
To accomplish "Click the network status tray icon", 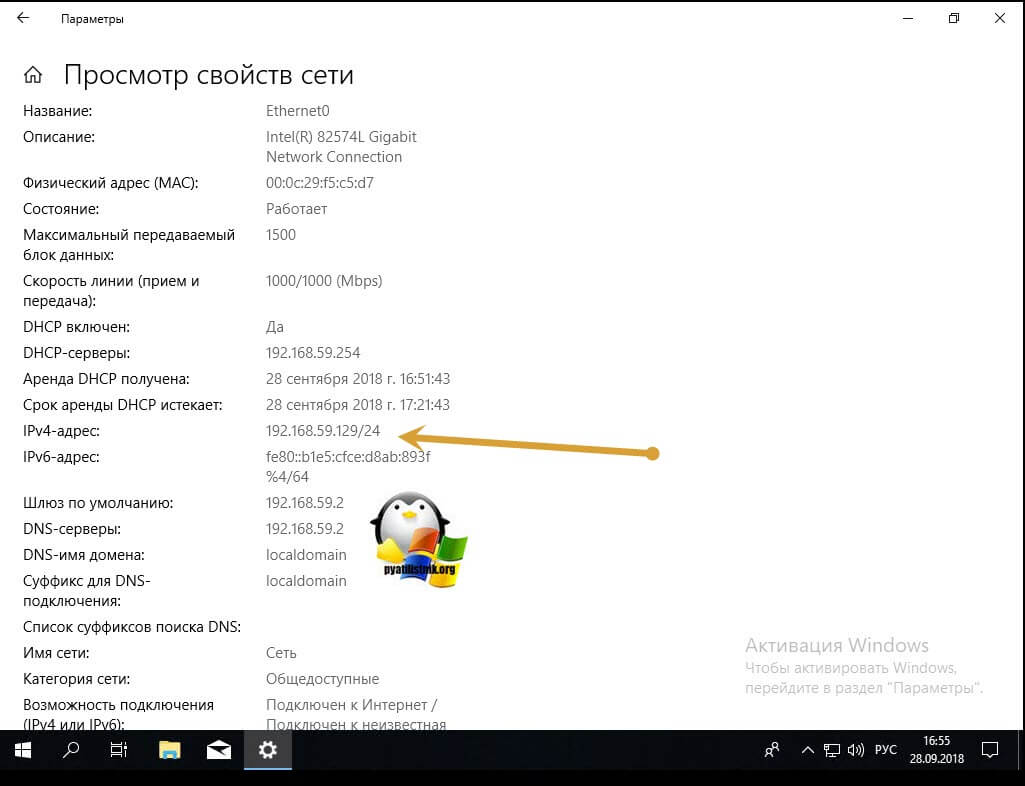I will 832,750.
